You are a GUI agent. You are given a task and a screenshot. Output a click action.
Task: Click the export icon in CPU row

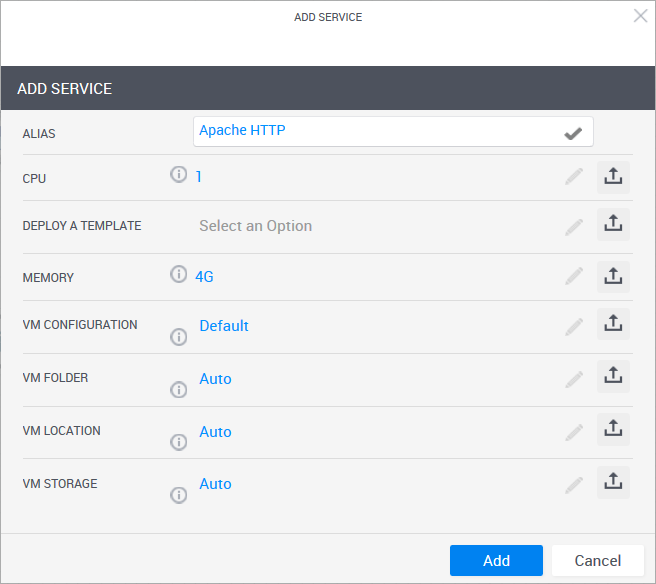tap(613, 177)
